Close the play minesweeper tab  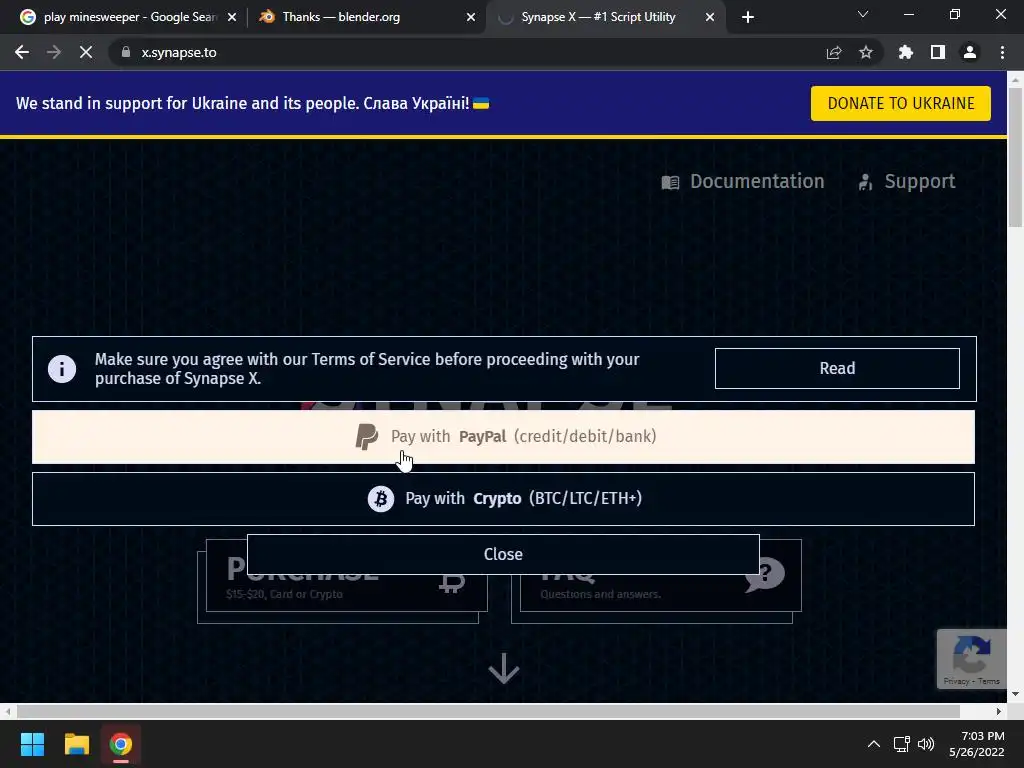coord(232,17)
